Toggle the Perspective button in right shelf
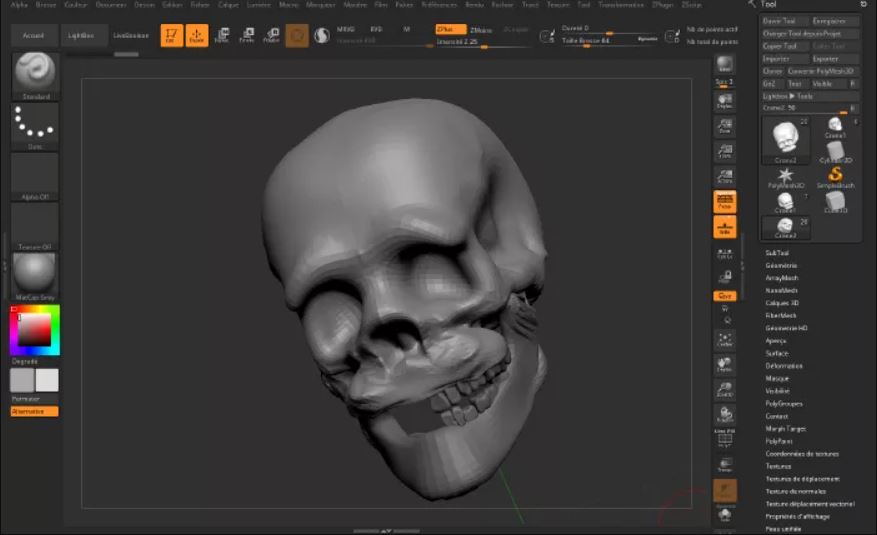 725,202
